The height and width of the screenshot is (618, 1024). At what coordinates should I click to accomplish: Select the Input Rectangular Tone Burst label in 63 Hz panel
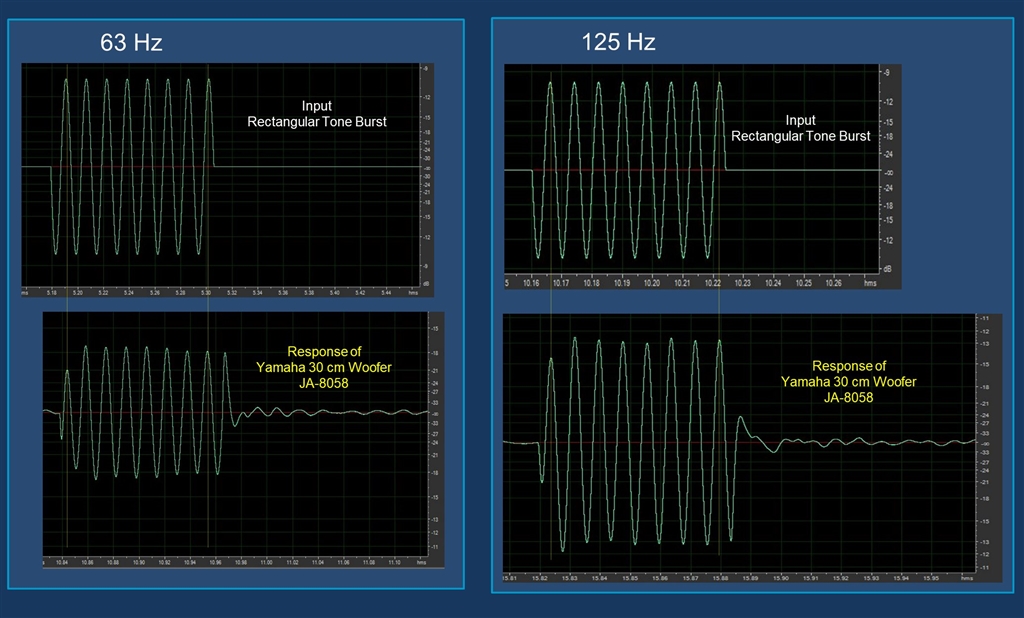pos(317,114)
